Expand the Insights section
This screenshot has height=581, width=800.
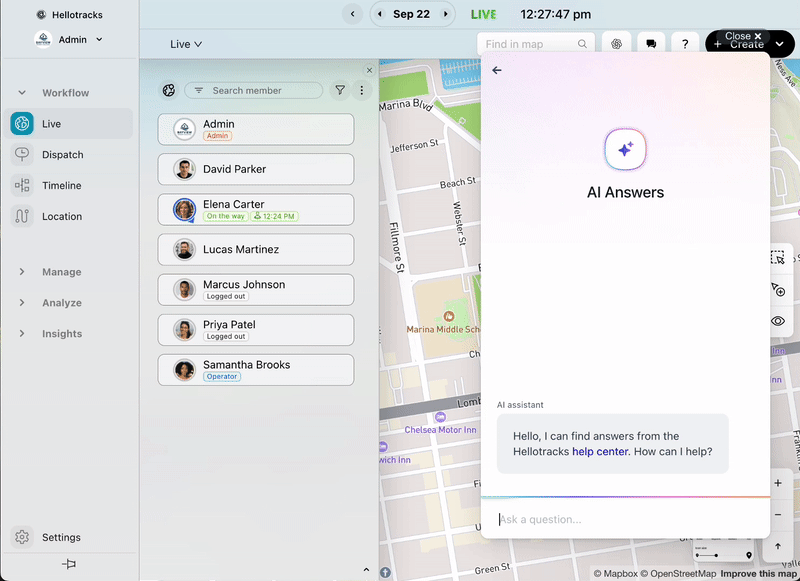[22, 334]
